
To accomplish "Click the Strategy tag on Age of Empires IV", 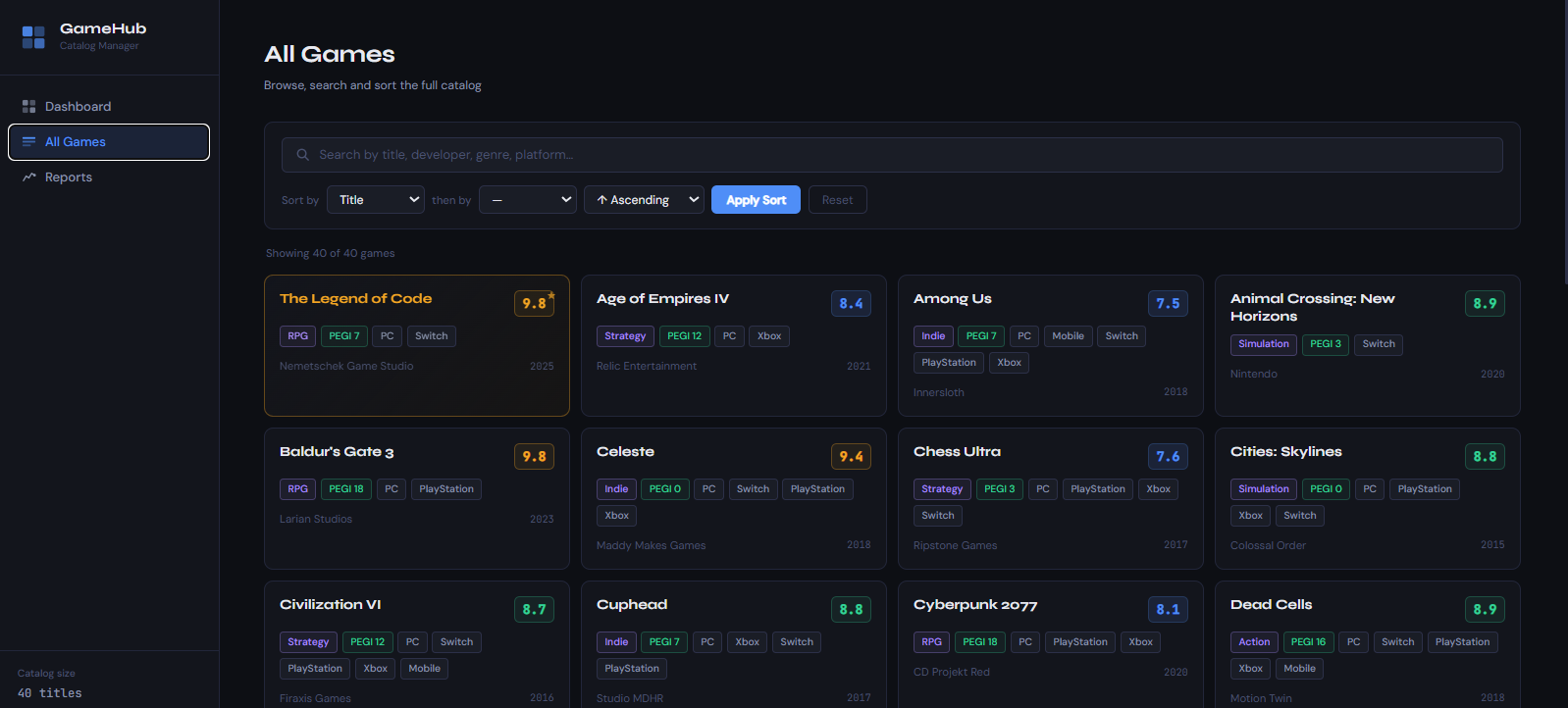I will tap(625, 336).
